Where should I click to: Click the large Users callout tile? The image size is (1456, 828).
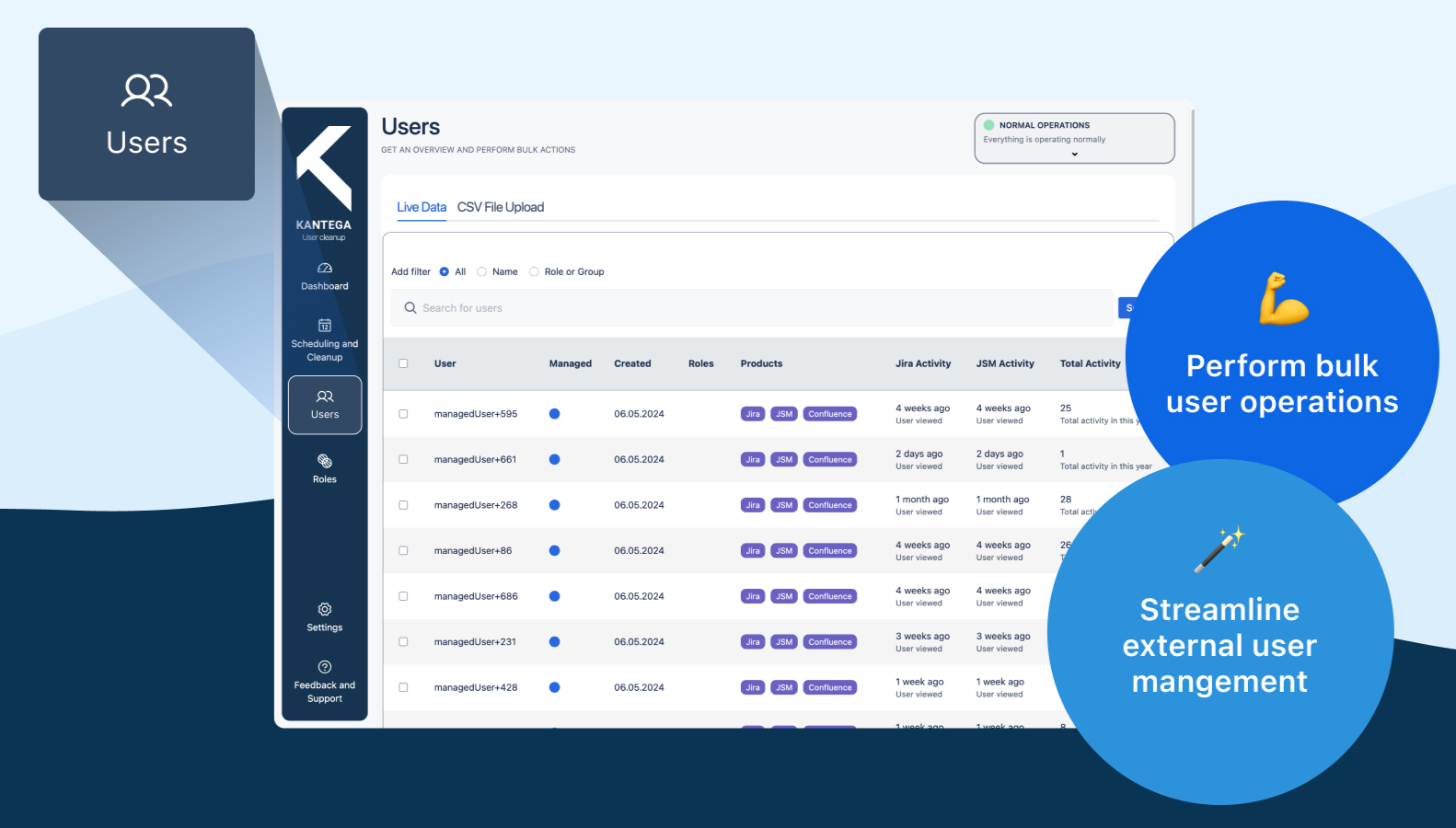click(x=146, y=114)
